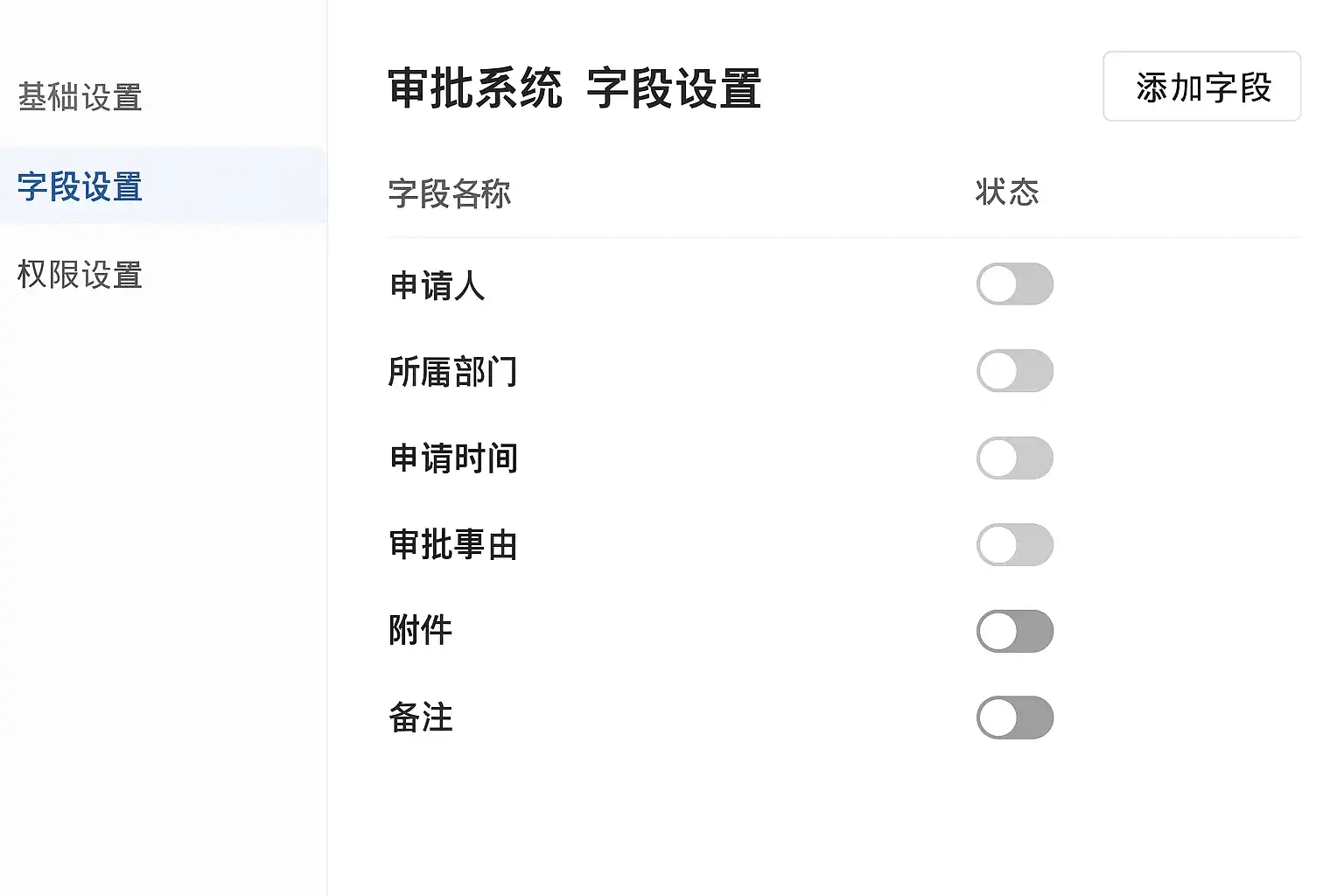Viewport: 1344px width, 896px height.
Task: Click the 状态 column header
Action: [1006, 192]
